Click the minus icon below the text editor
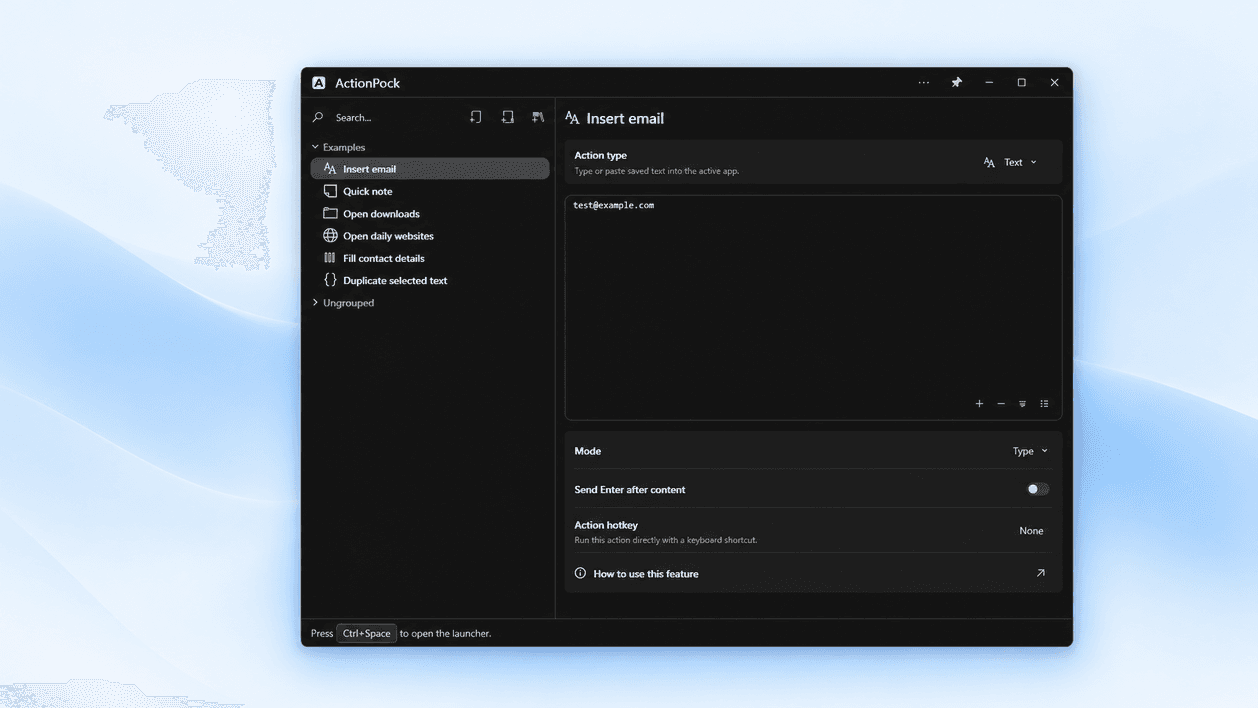This screenshot has height=708, width=1258. tap(1001, 404)
